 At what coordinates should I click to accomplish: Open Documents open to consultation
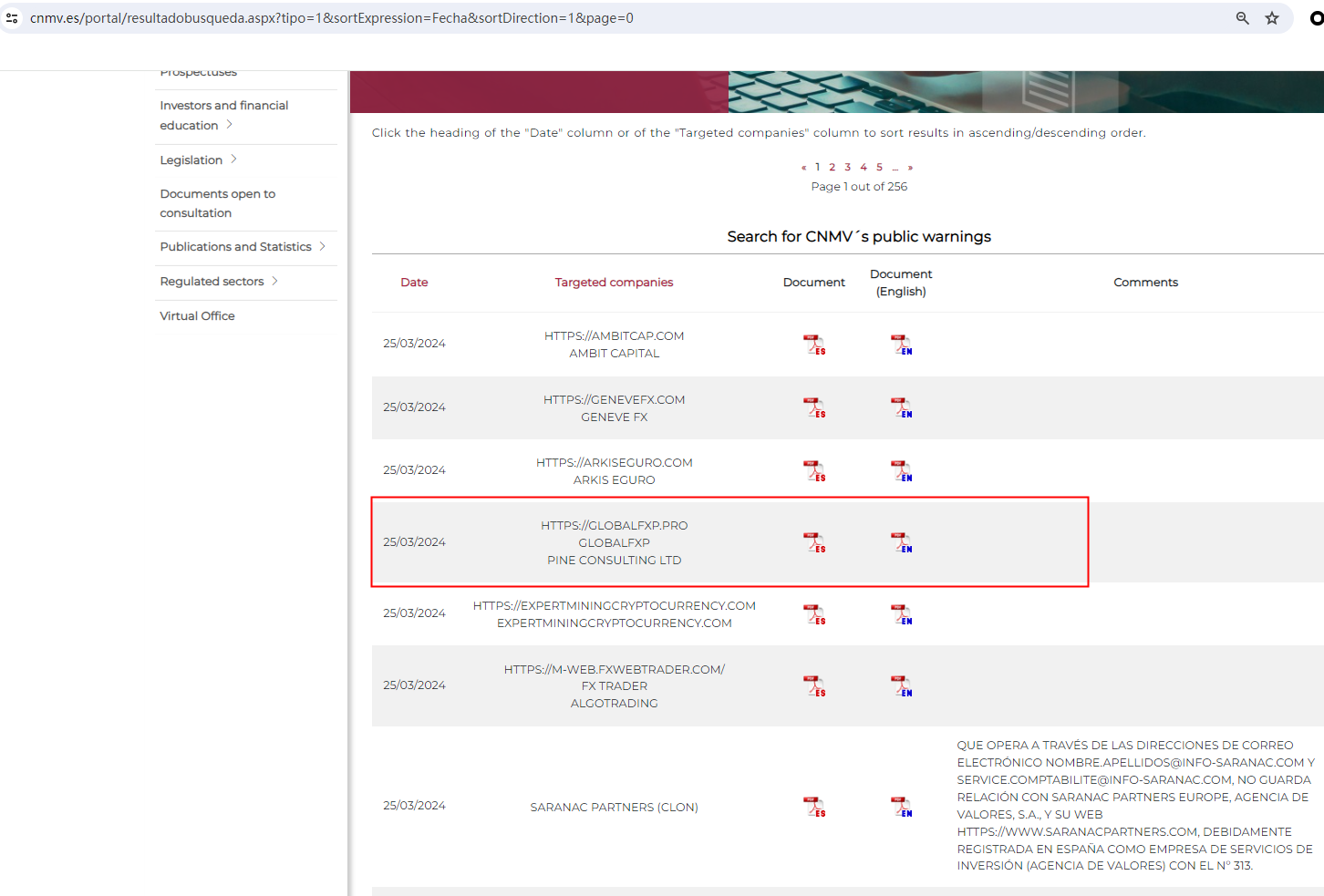(217, 203)
